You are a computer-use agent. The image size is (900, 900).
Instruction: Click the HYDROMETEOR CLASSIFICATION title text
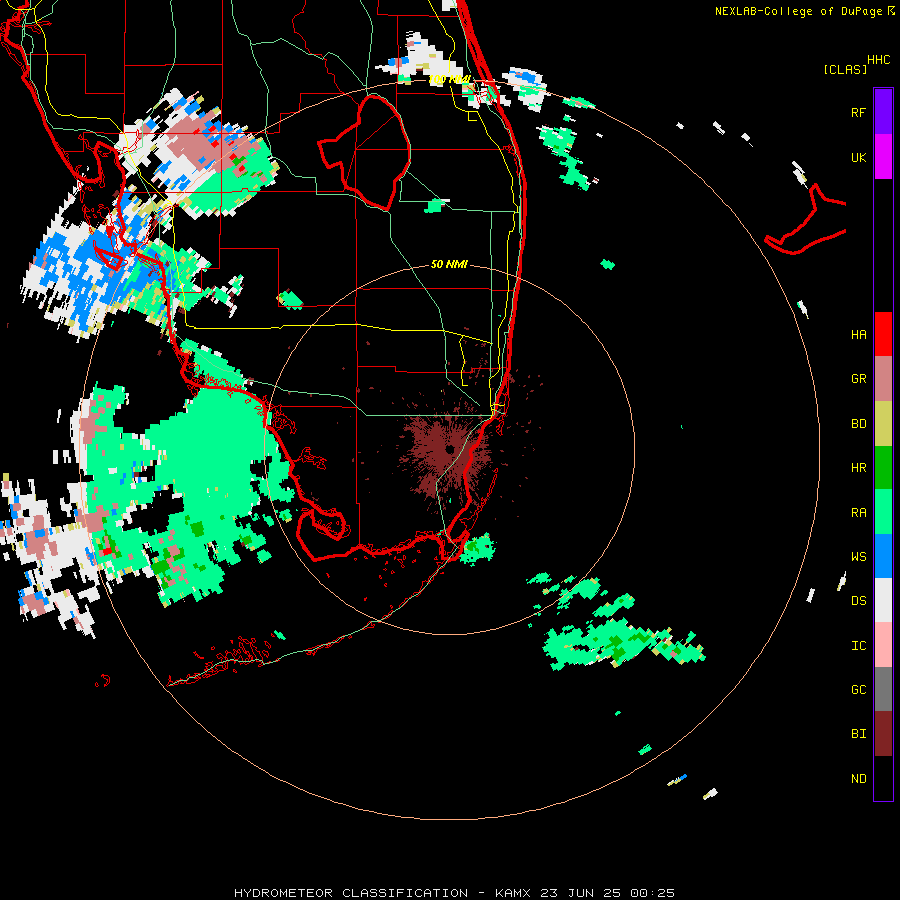351,893
